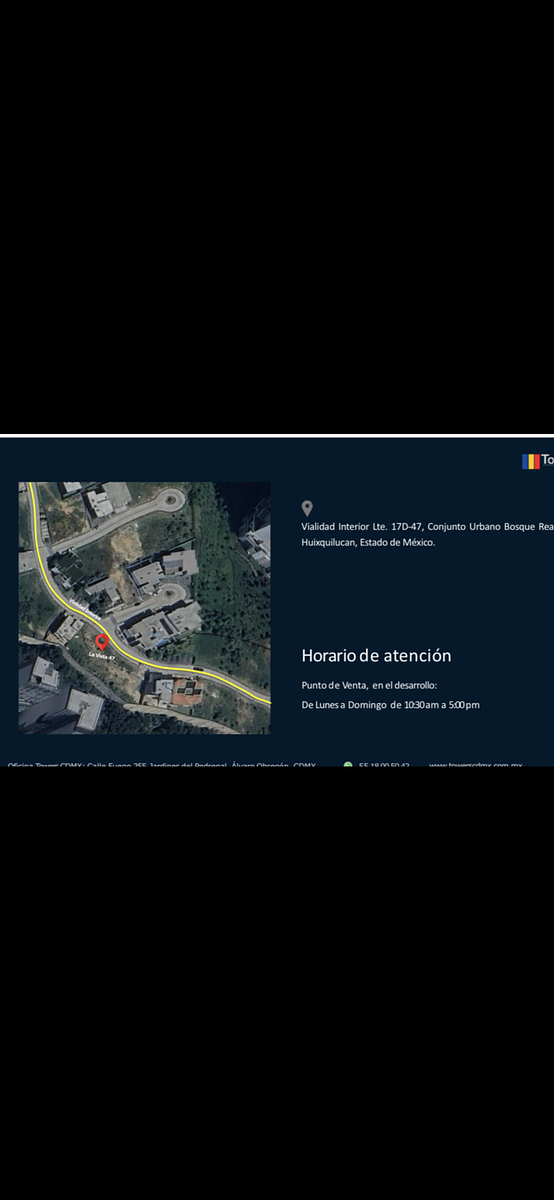Click the Oficina Towers CDMX address footer
The width and height of the screenshot is (554, 1200).
tap(162, 765)
